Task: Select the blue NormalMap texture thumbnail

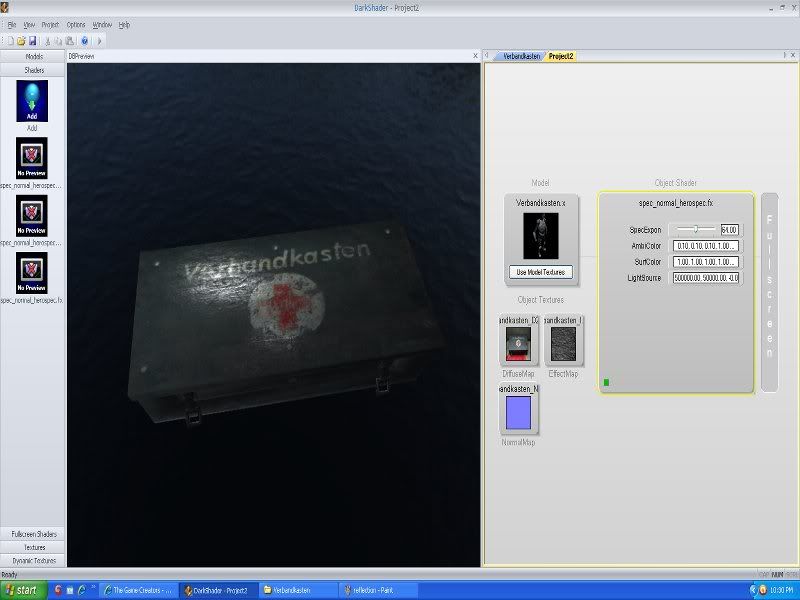Action: coord(518,413)
